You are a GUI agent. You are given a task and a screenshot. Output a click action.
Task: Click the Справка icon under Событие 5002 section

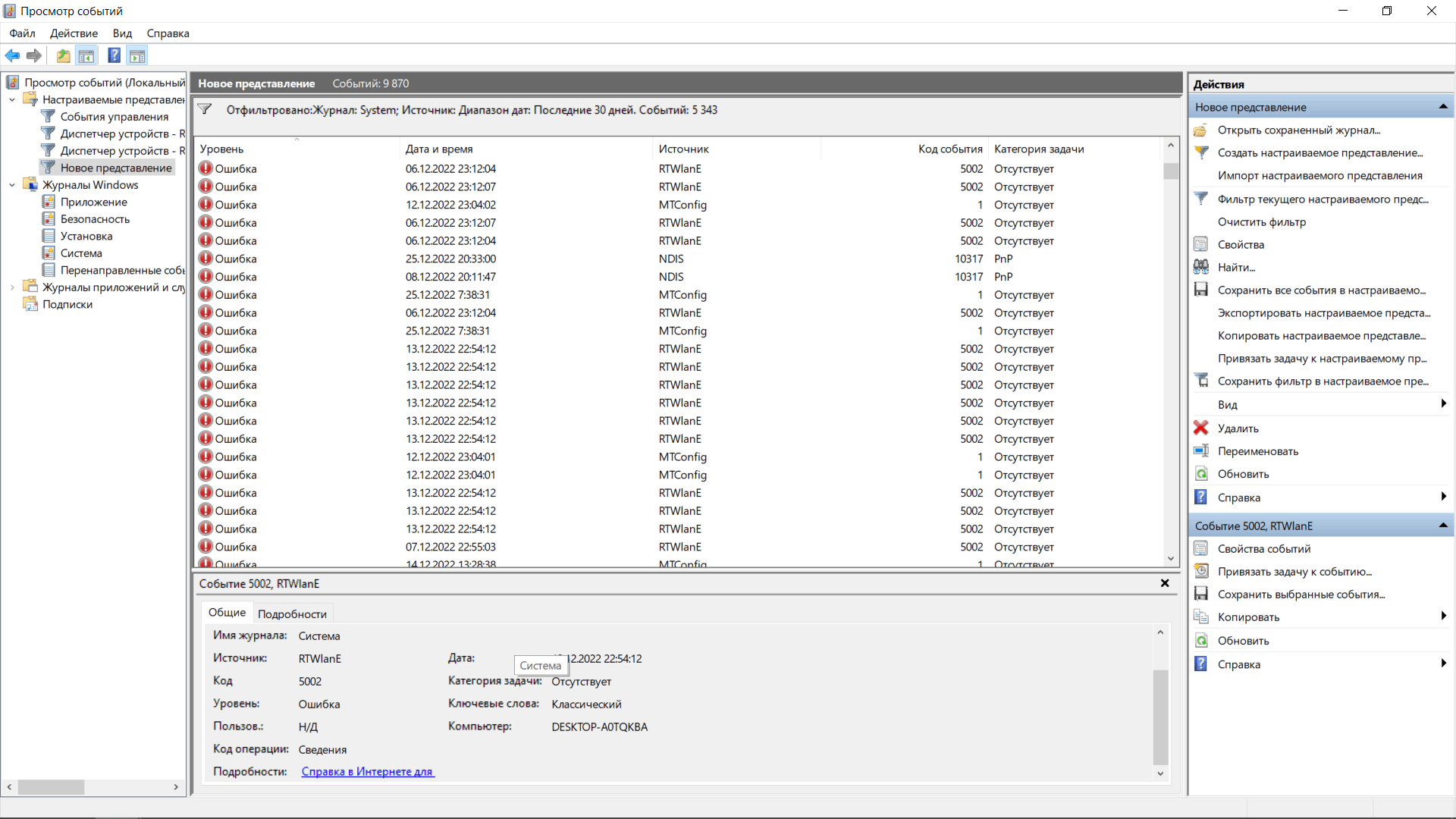(1200, 664)
